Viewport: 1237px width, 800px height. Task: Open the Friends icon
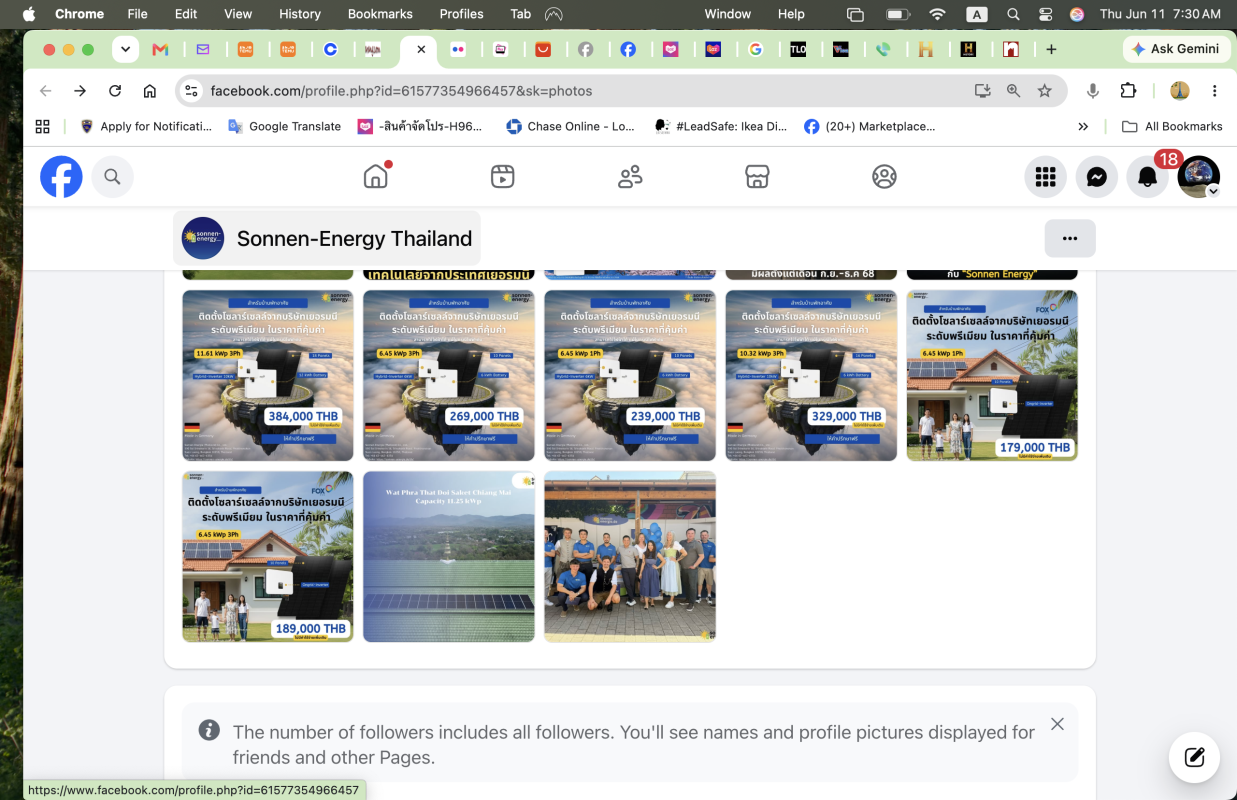[x=630, y=177]
